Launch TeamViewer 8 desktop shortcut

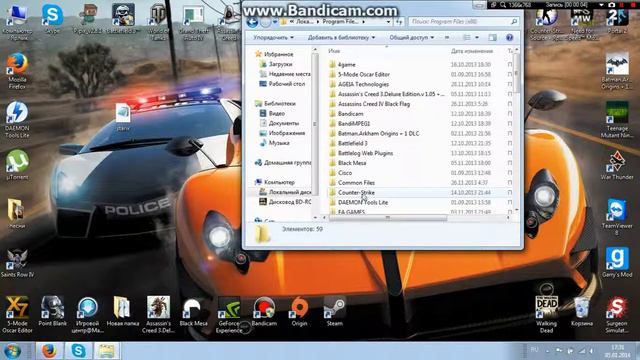617,216
